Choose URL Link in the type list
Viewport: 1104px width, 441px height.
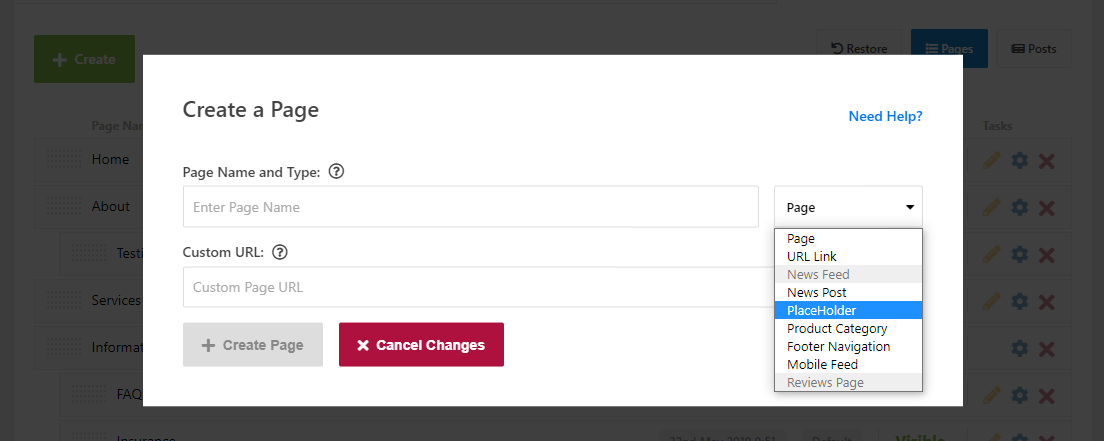848,256
